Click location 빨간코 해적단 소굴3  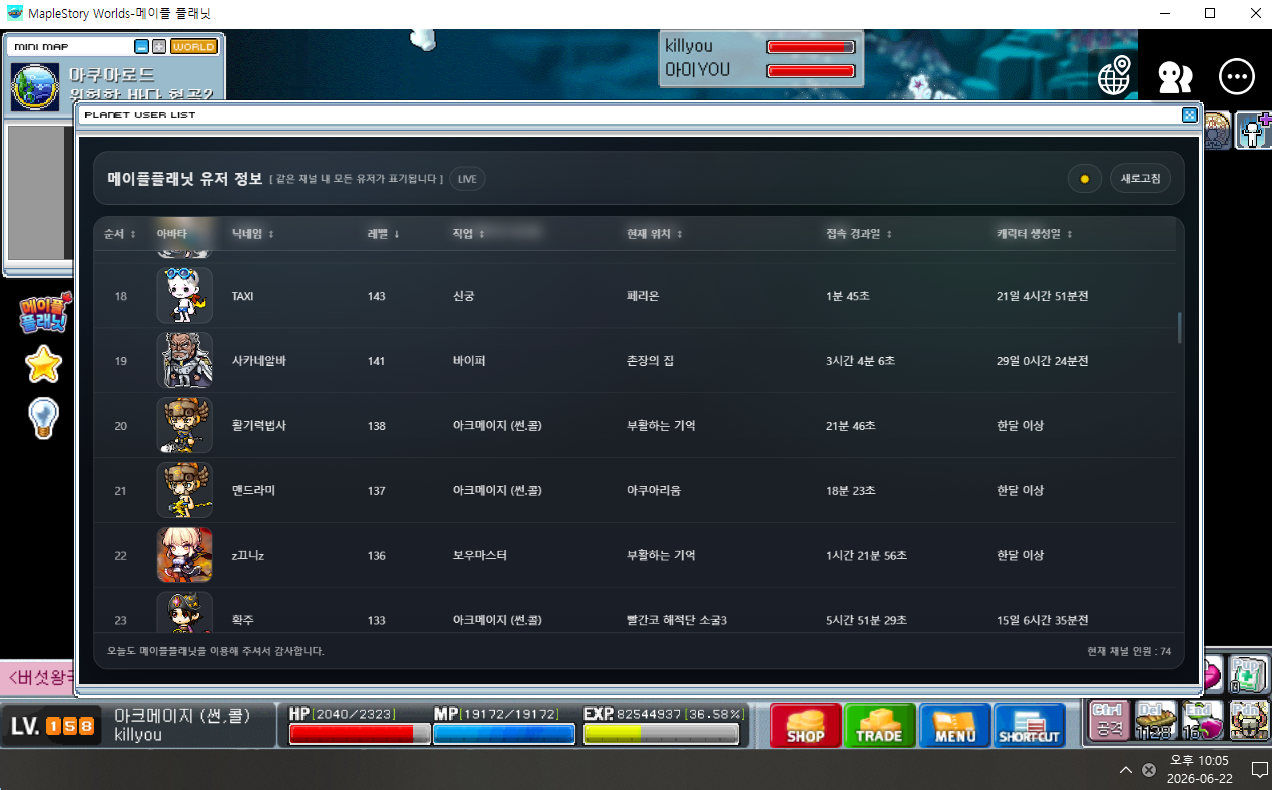click(x=676, y=620)
